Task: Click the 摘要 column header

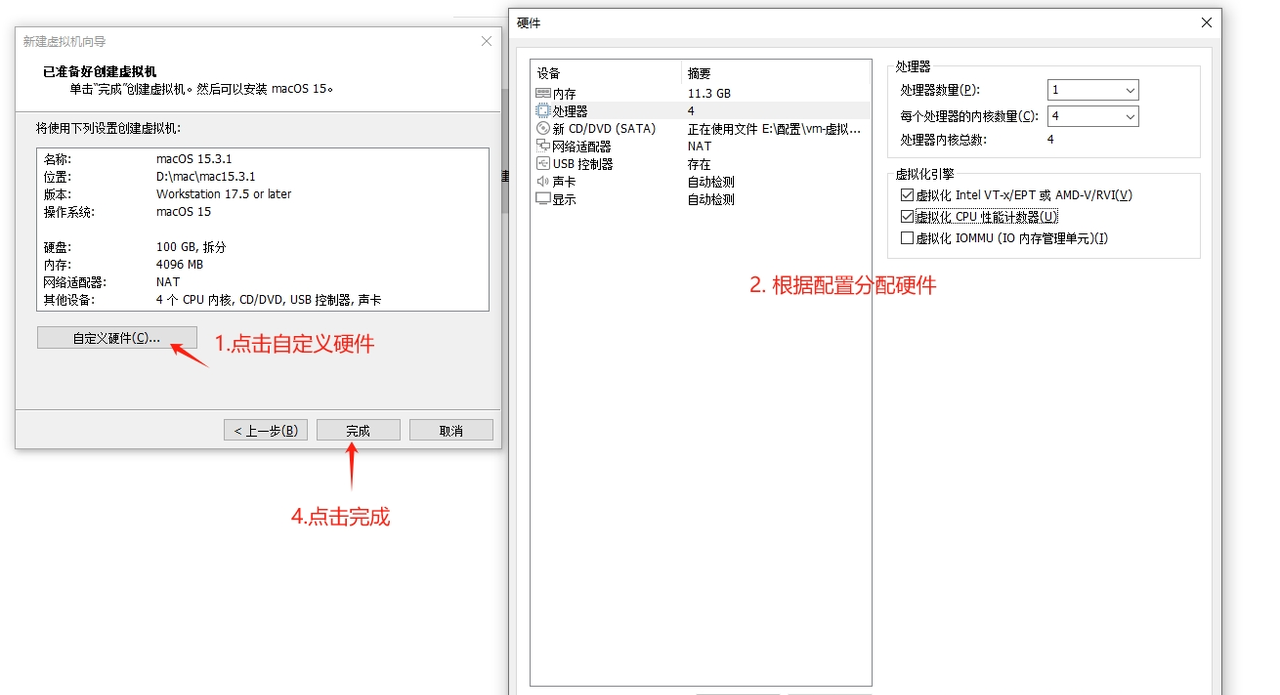Action: tap(776, 73)
